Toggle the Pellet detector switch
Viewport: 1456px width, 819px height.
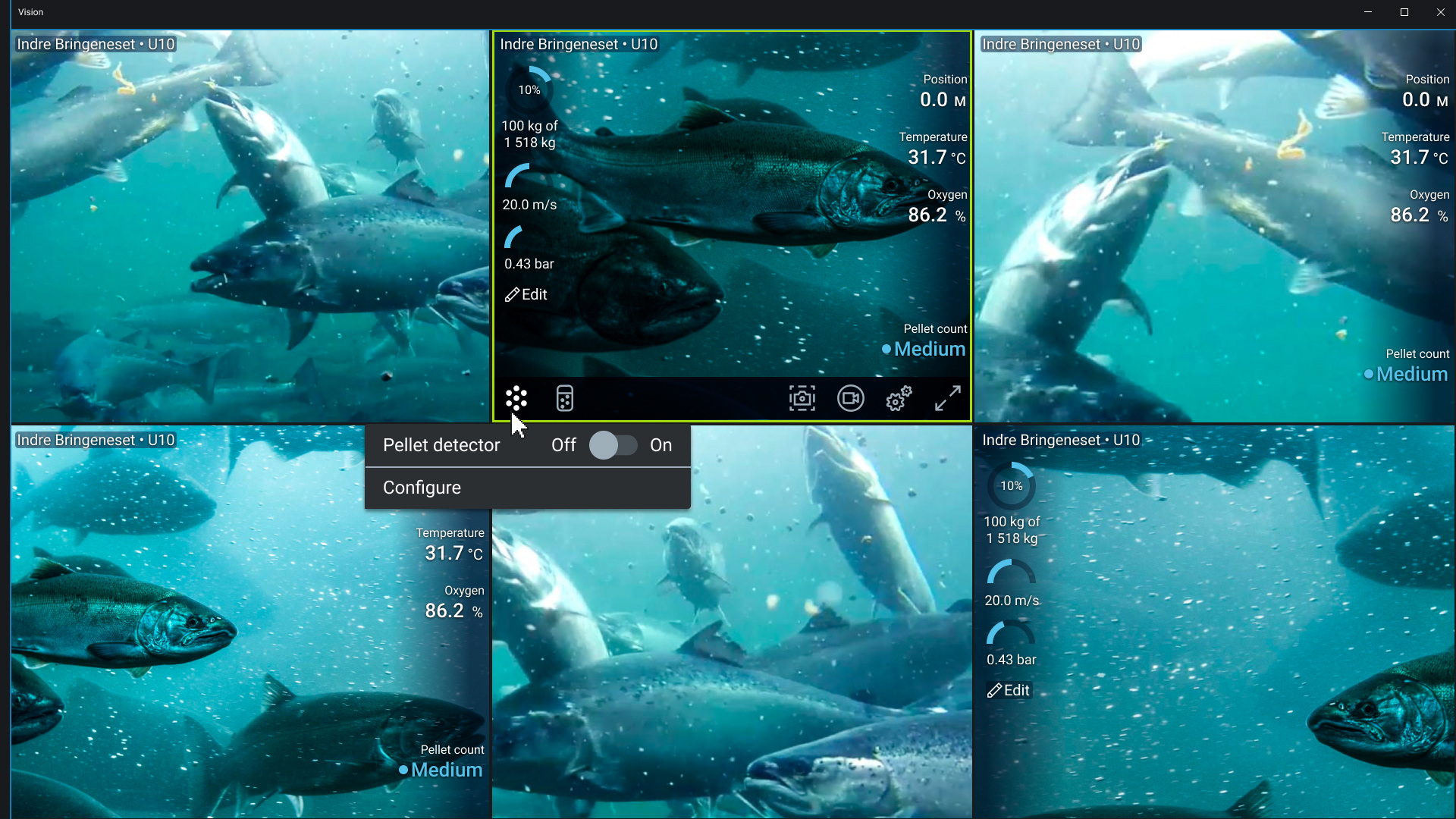tap(613, 445)
